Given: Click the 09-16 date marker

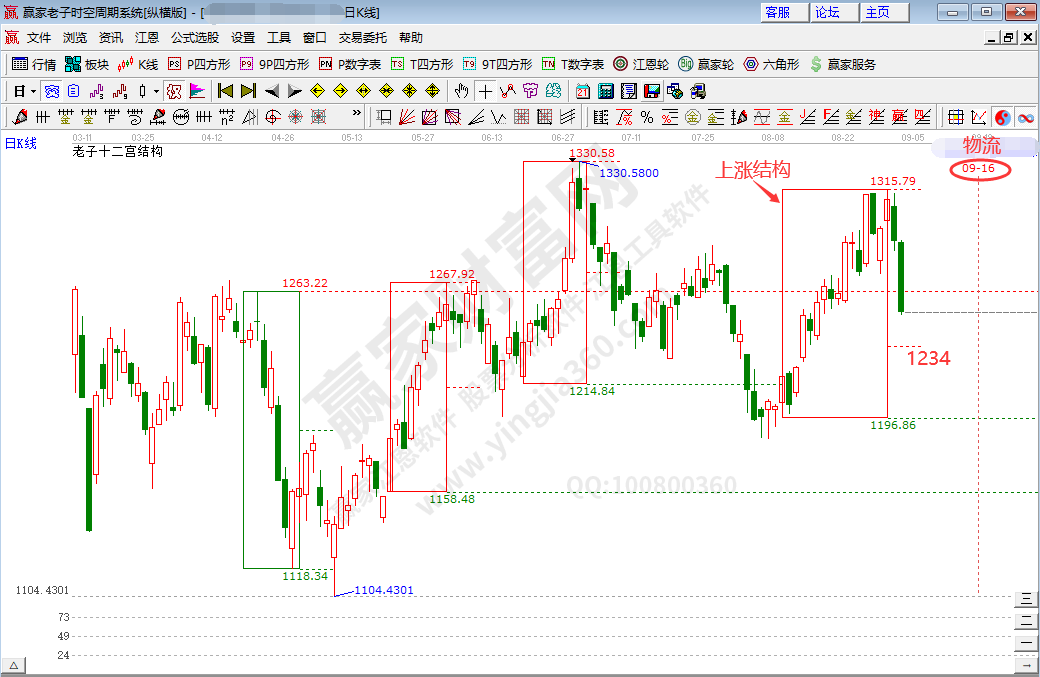Looking at the screenshot, I should click(978, 168).
